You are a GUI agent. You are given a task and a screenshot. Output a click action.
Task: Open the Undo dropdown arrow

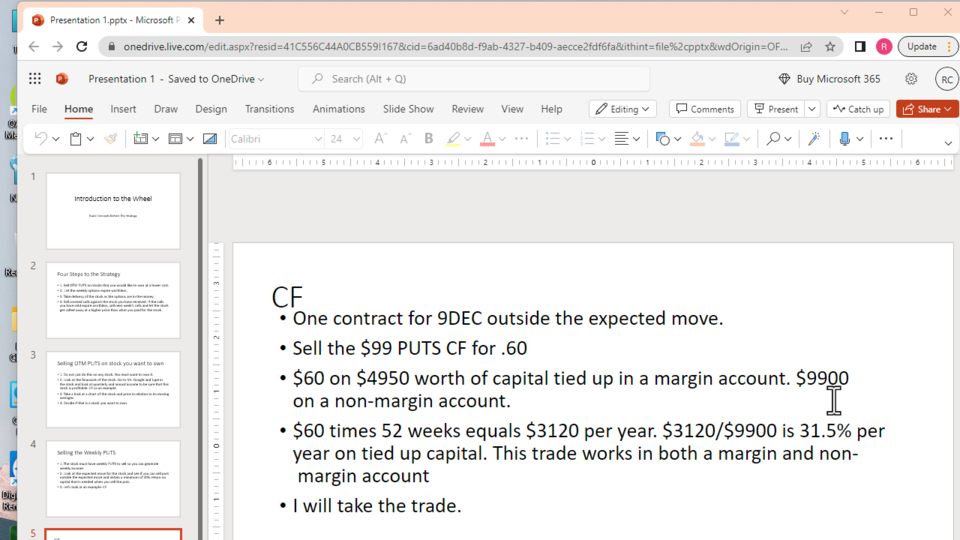tap(56, 140)
